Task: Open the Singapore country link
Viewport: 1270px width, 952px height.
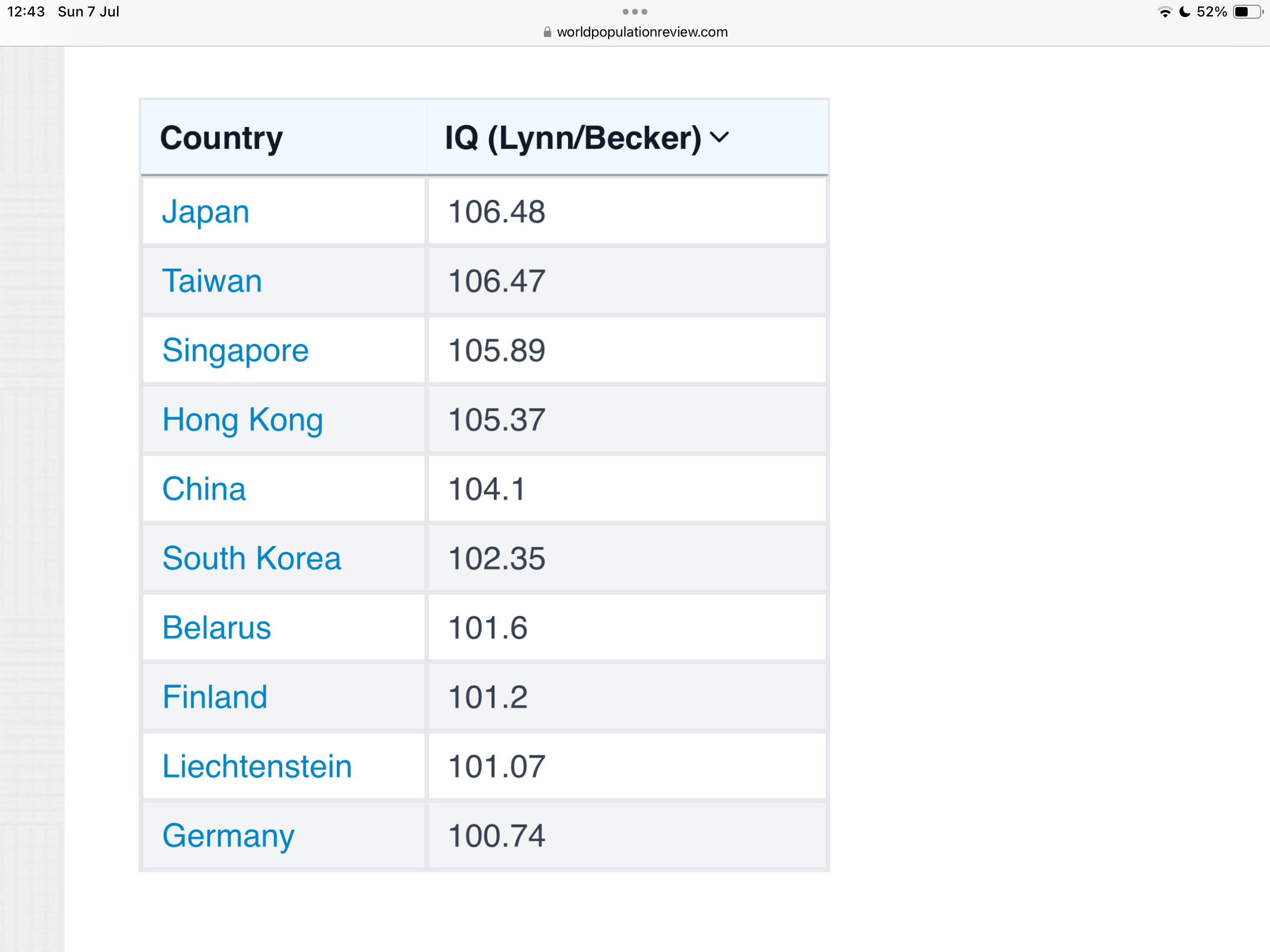Action: 235,351
